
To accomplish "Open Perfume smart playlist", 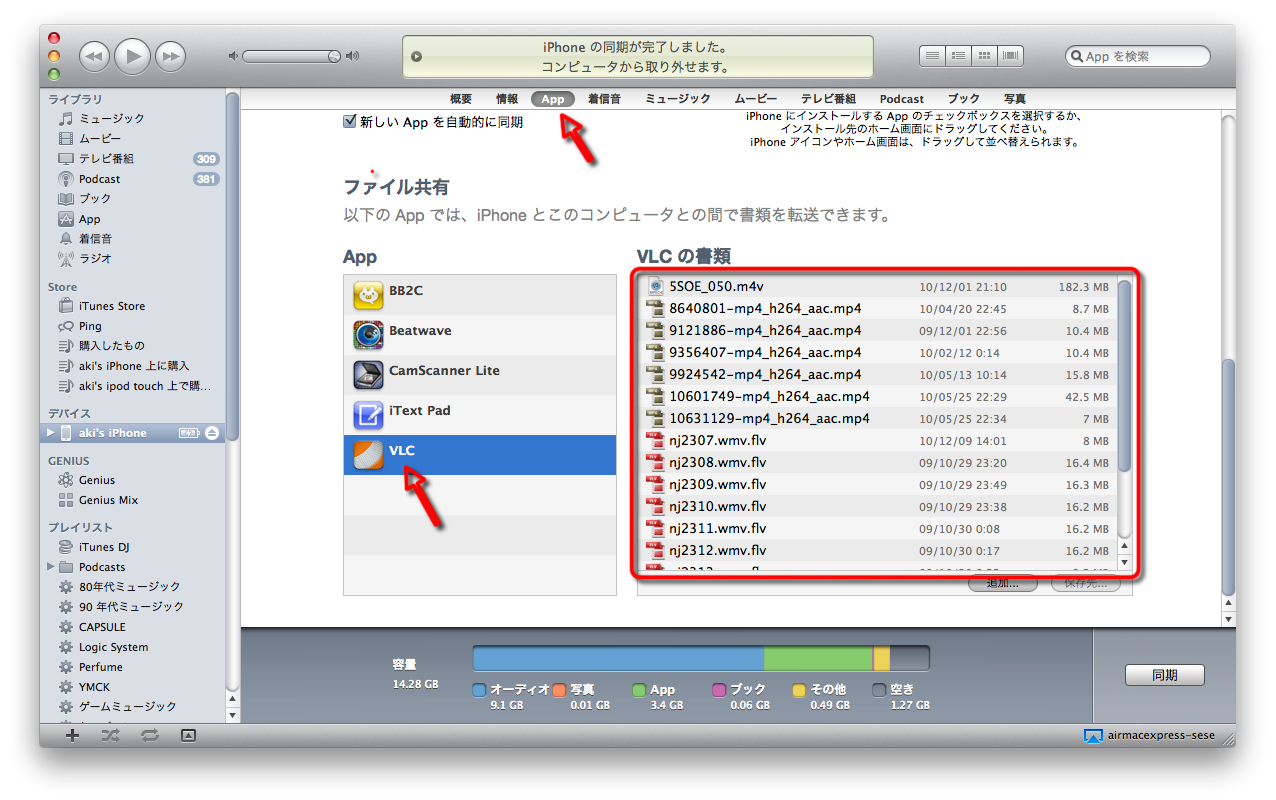I will pos(101,667).
